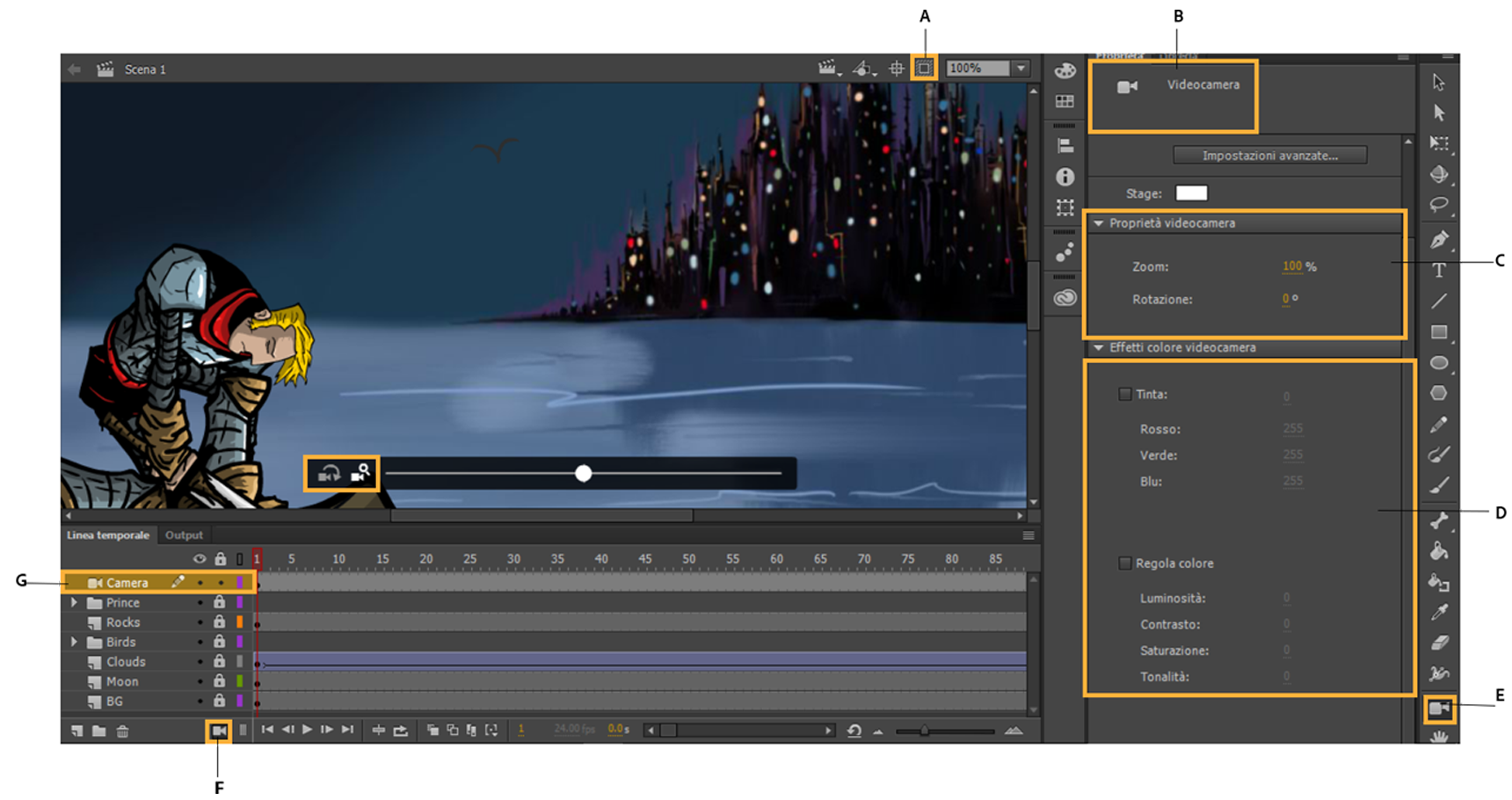Screen dimensions: 1512x800
Task: Open the Edit Symbols dropdown
Action: coord(865,68)
